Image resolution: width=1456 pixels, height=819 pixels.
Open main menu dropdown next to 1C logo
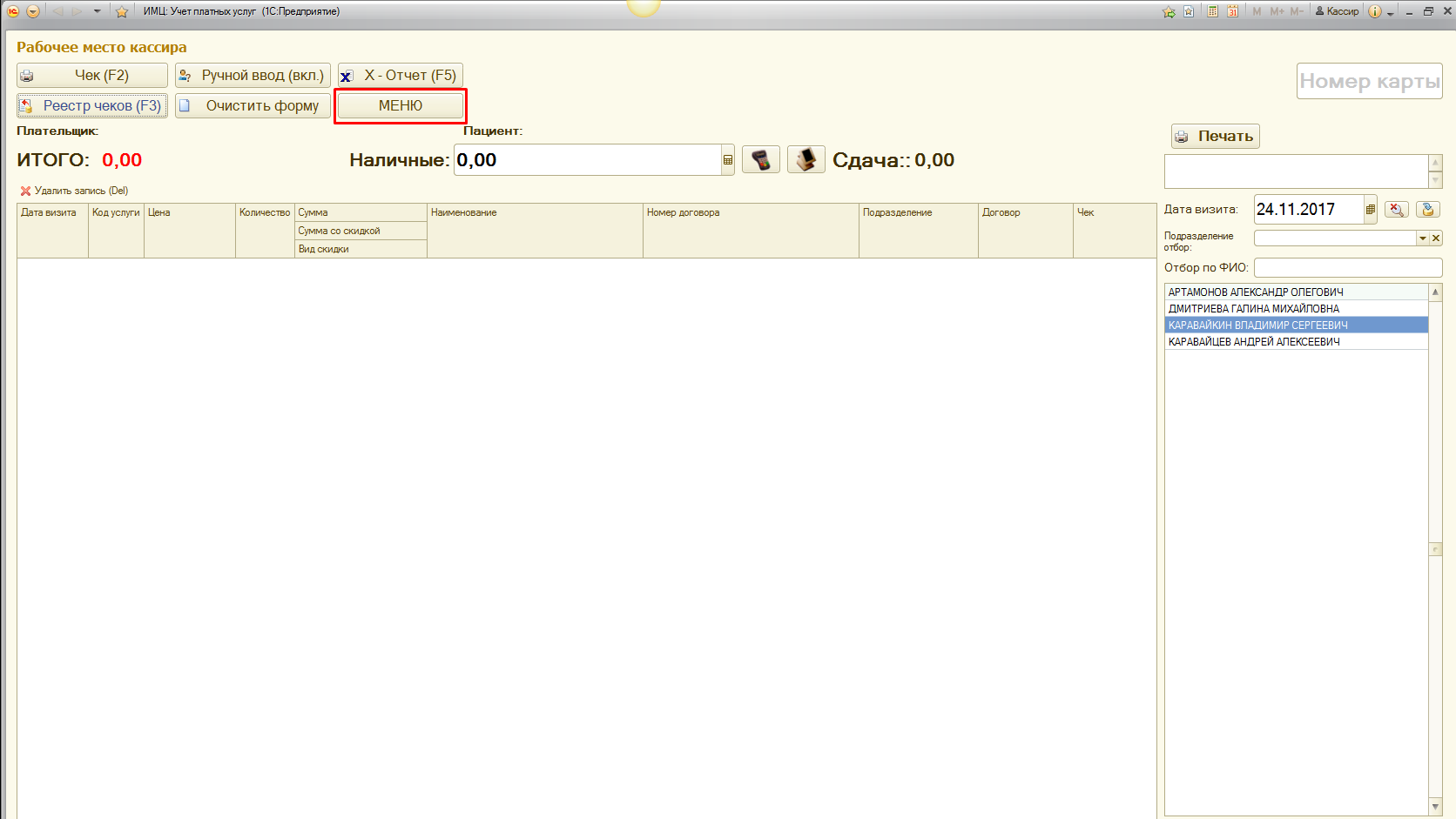[33, 11]
